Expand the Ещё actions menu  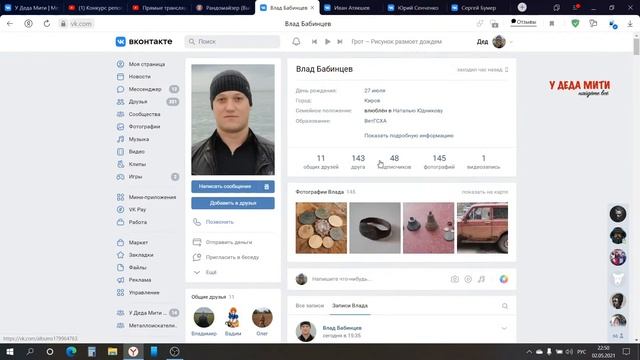[x=211, y=272]
